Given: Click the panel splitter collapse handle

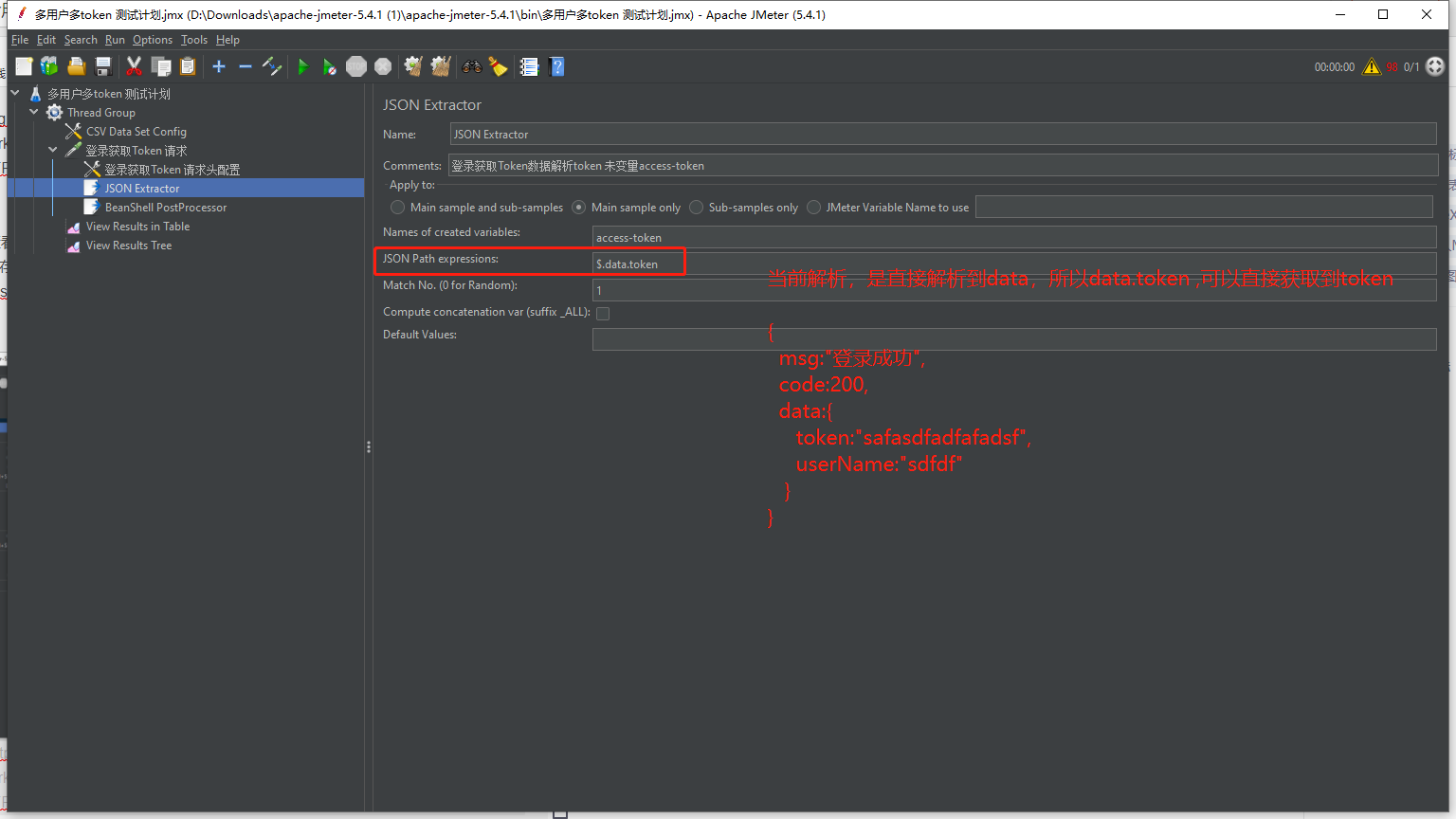Looking at the screenshot, I should pyautogui.click(x=369, y=446).
